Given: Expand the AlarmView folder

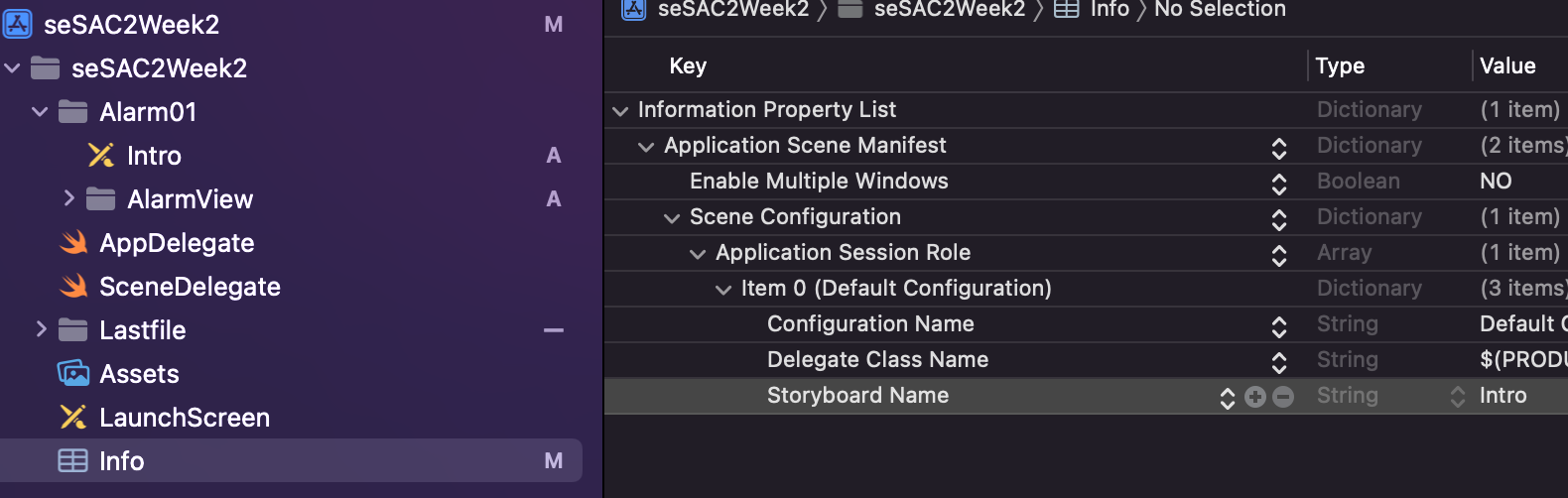Looking at the screenshot, I should pos(68,198).
